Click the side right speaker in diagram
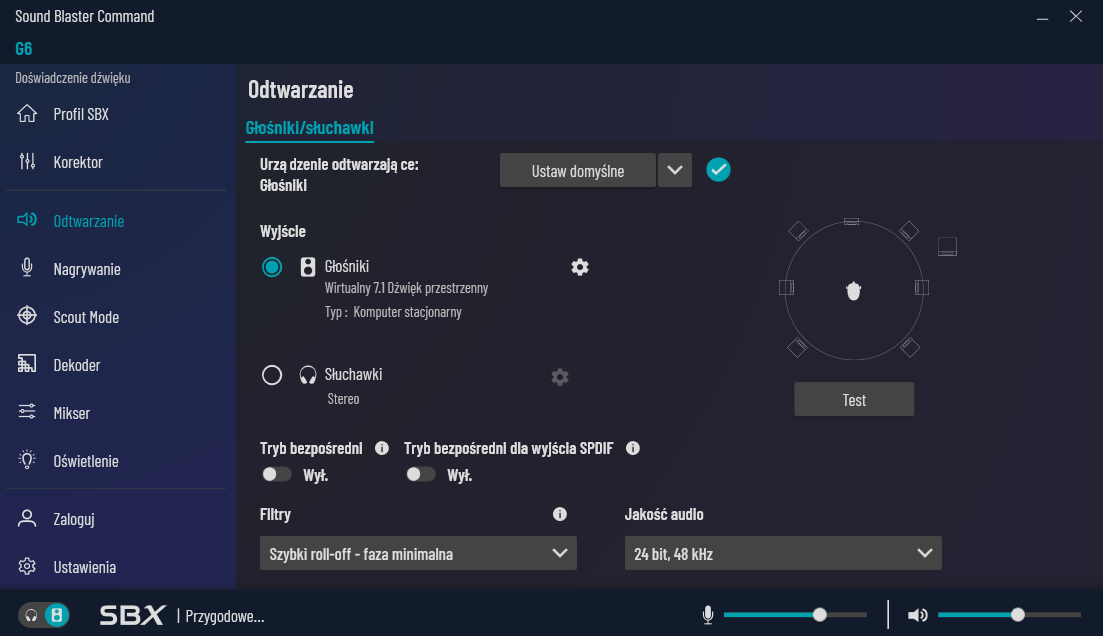Image resolution: width=1103 pixels, height=636 pixels. 922,287
